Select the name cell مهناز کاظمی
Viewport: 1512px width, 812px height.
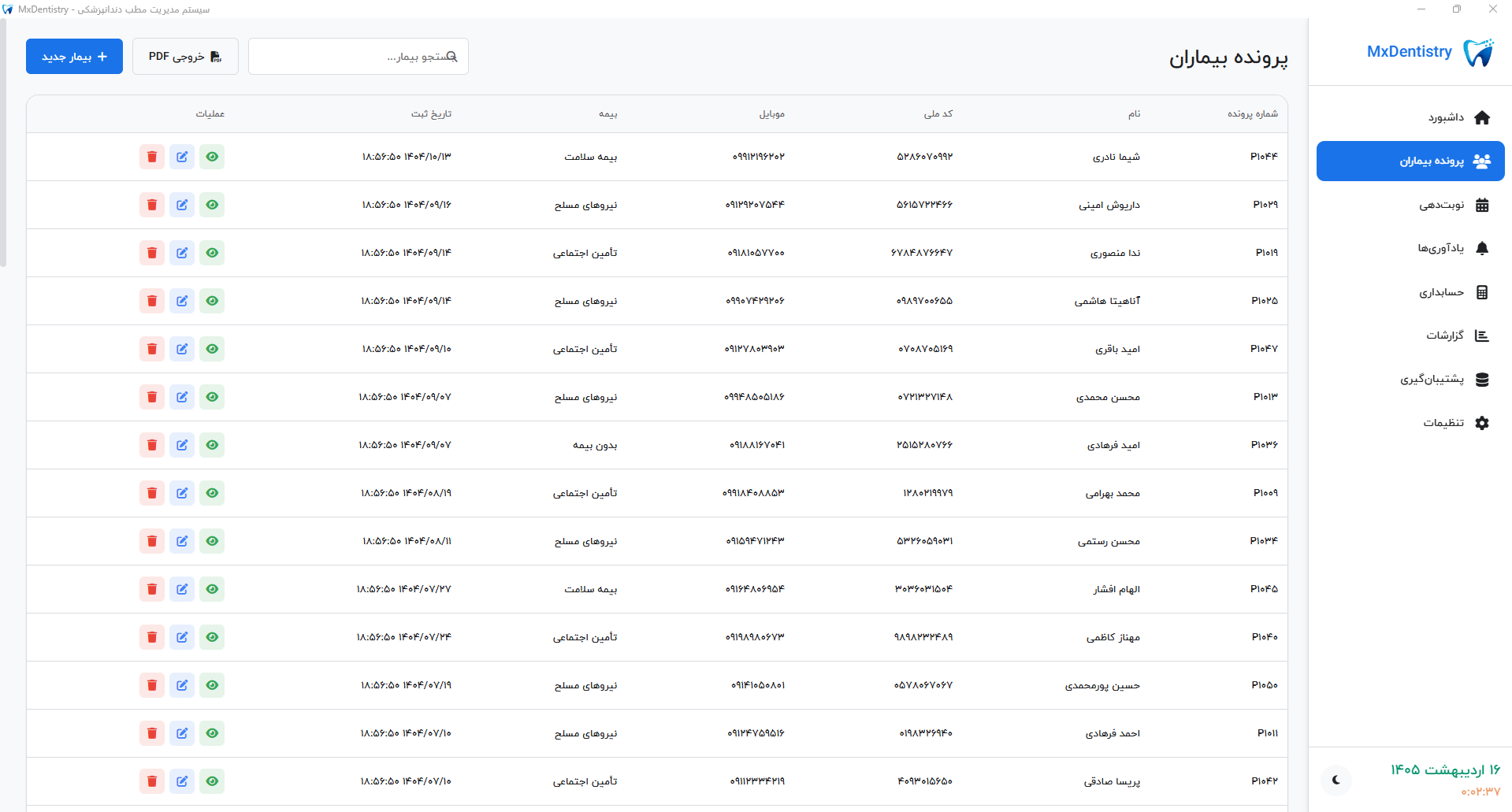point(1113,637)
